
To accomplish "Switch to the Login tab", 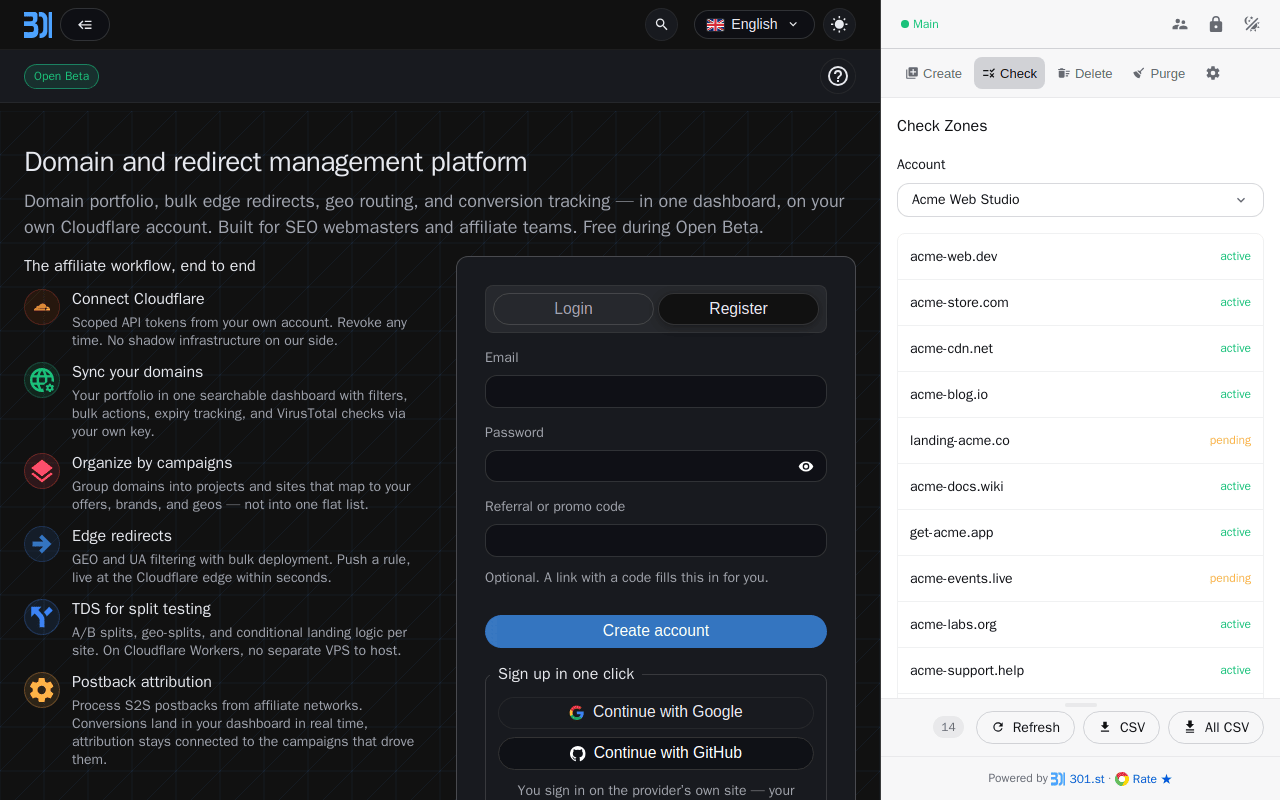I will 573,309.
